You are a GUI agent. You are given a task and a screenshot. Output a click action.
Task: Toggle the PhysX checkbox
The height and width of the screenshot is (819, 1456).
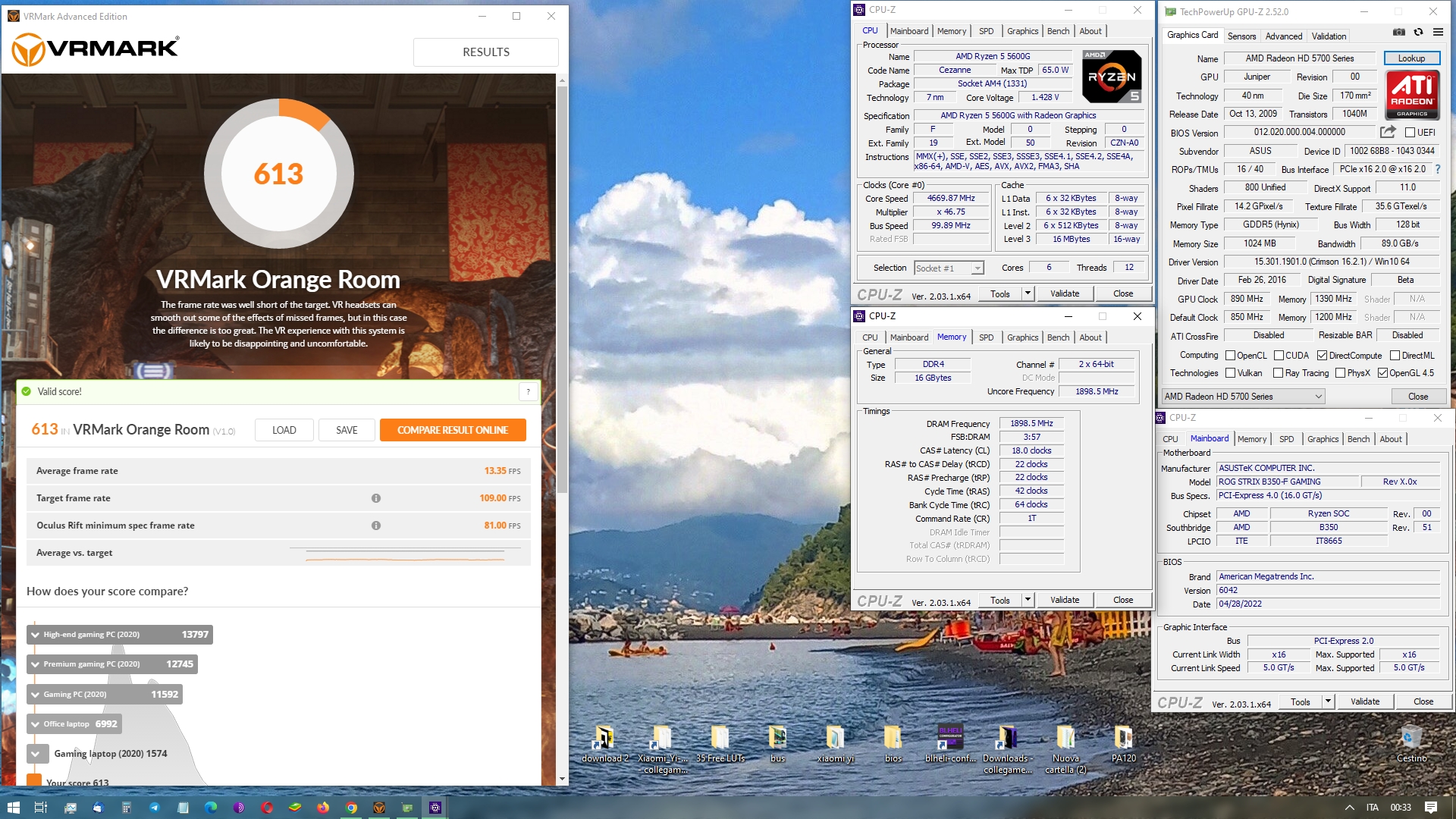(x=1340, y=373)
